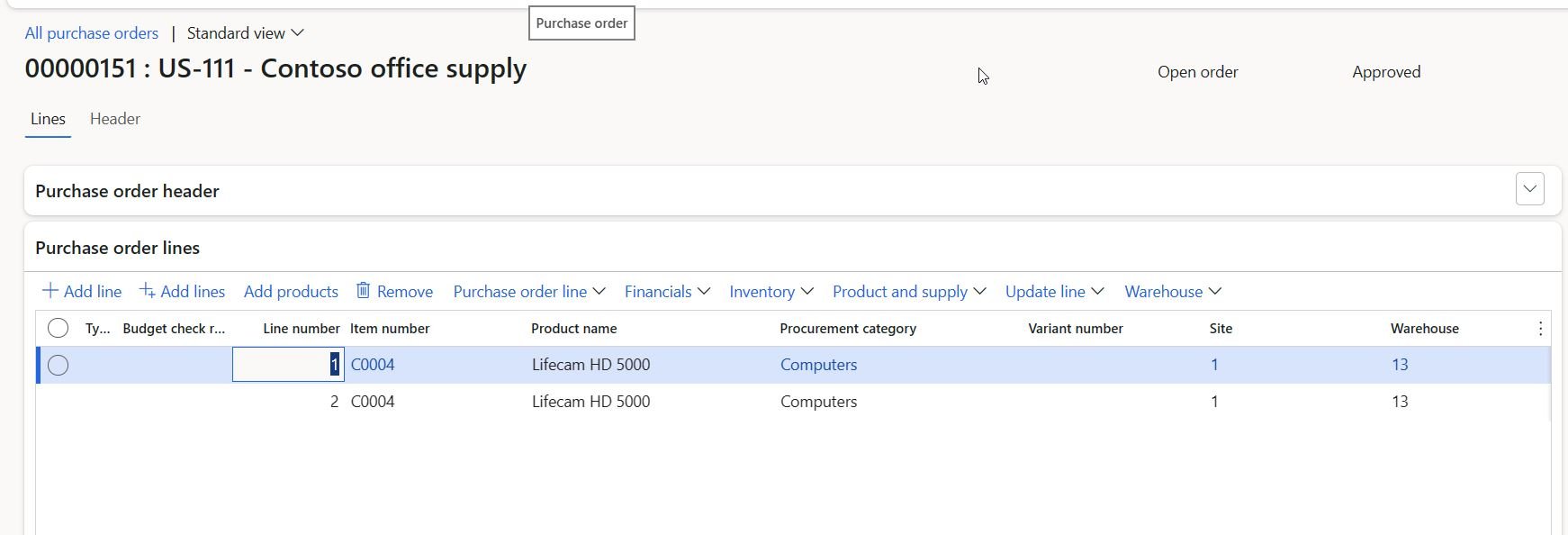Image resolution: width=1568 pixels, height=535 pixels.
Task: Open grid column options three-dot icon
Action: tap(1540, 329)
